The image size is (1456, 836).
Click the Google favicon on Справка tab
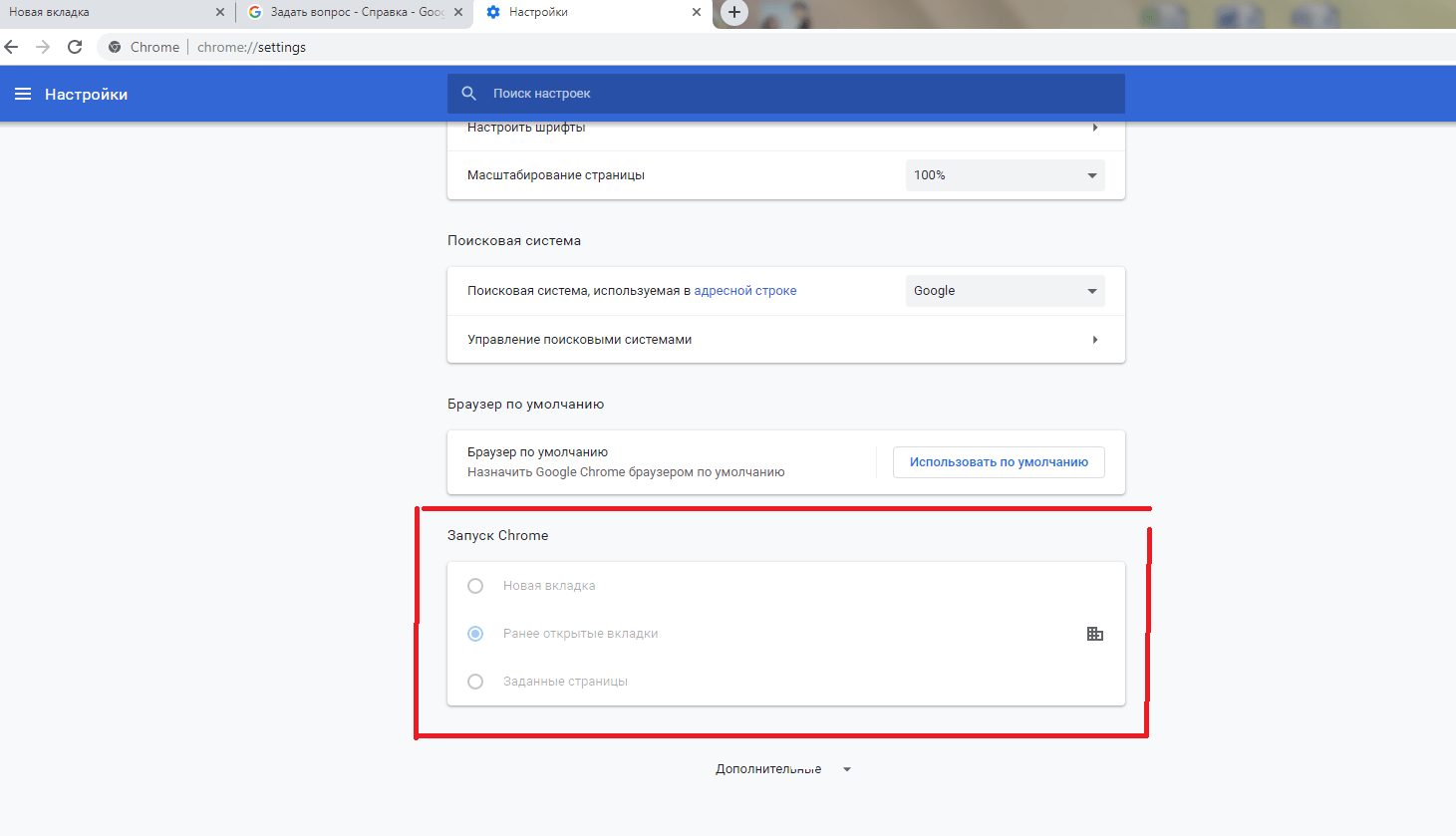click(x=255, y=12)
